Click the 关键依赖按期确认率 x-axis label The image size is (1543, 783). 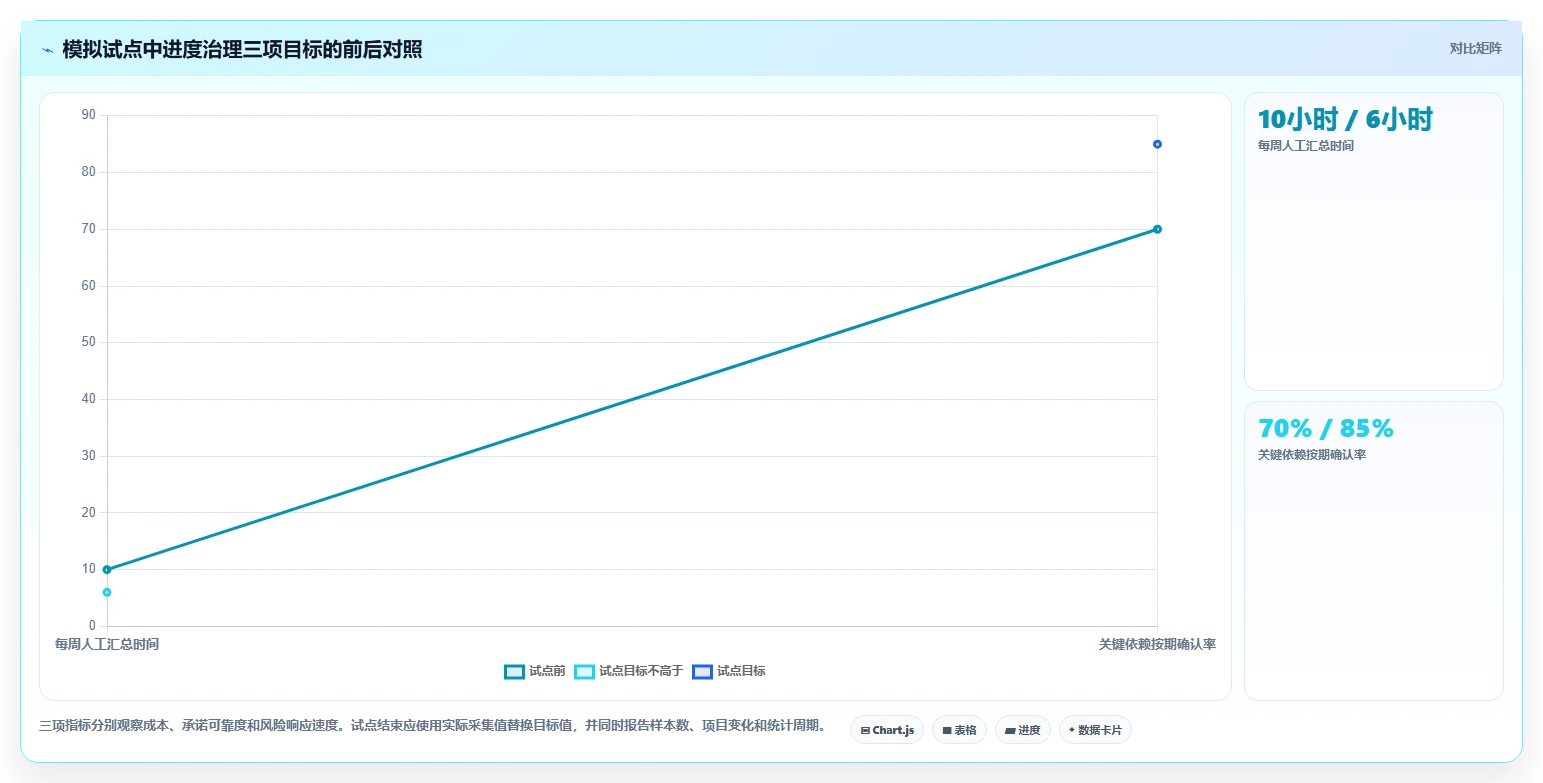coord(1157,644)
